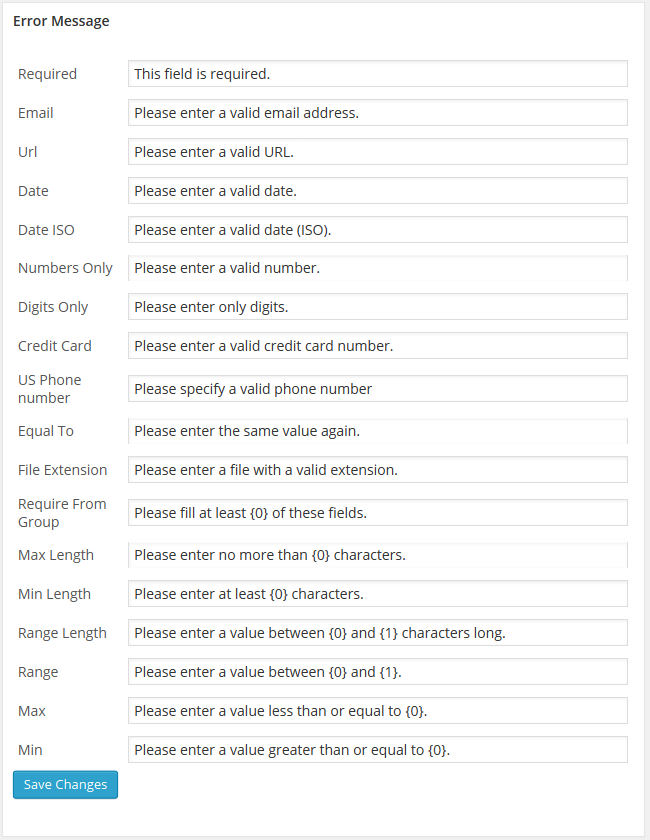Click the Numbers Only message field
Screen dimensions: 650x840
coord(377,268)
